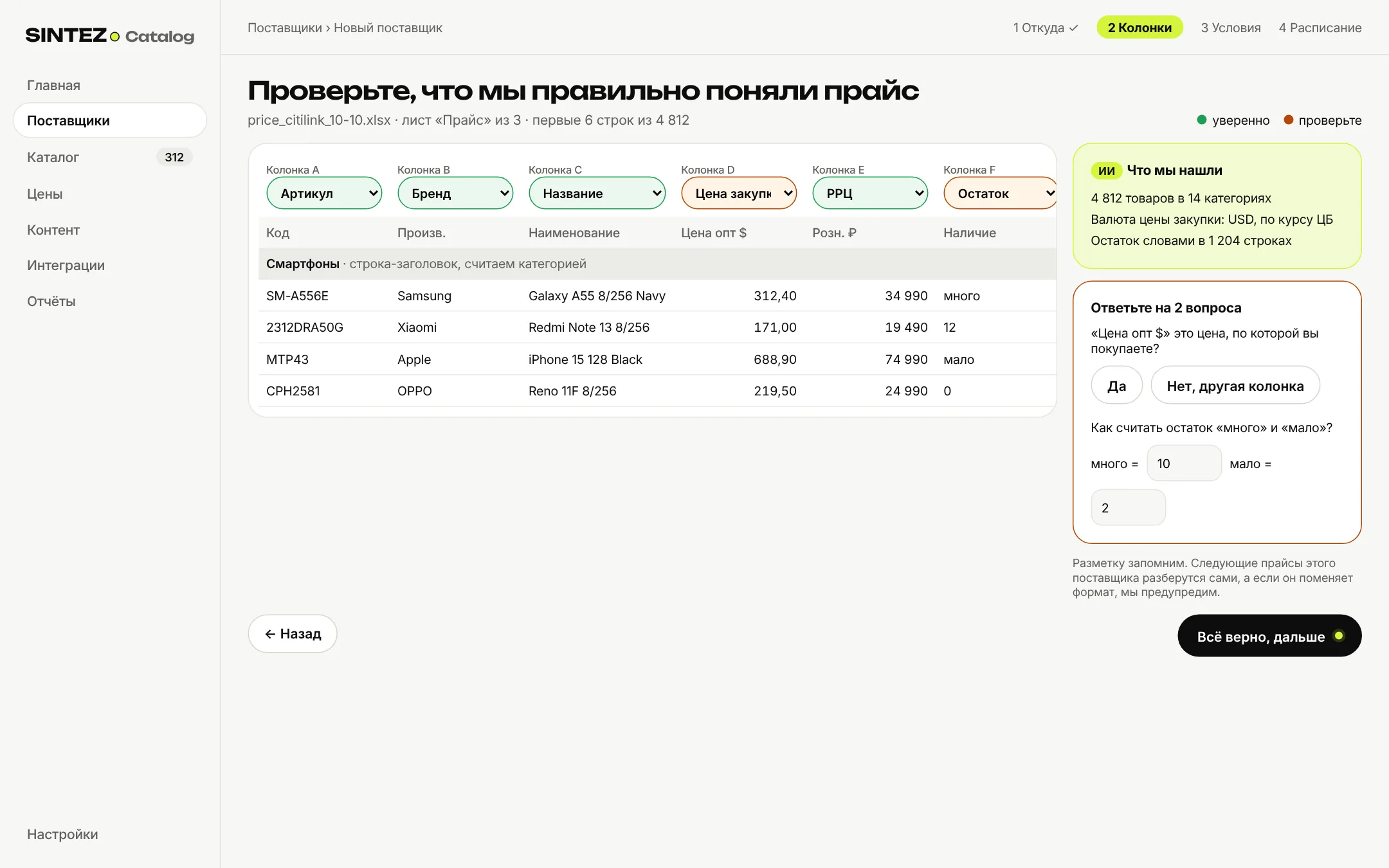Image resolution: width=1389 pixels, height=868 pixels.
Task: Click the 312 badge next to Каталог
Action: (x=174, y=157)
